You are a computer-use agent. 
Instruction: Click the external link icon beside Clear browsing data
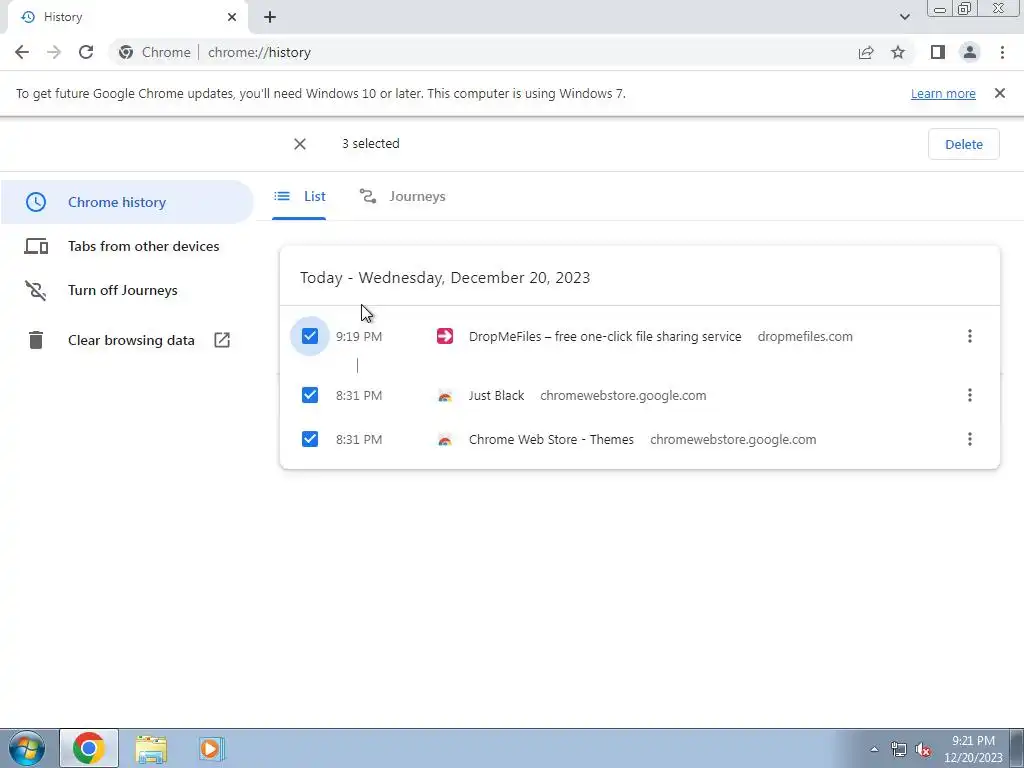point(222,340)
